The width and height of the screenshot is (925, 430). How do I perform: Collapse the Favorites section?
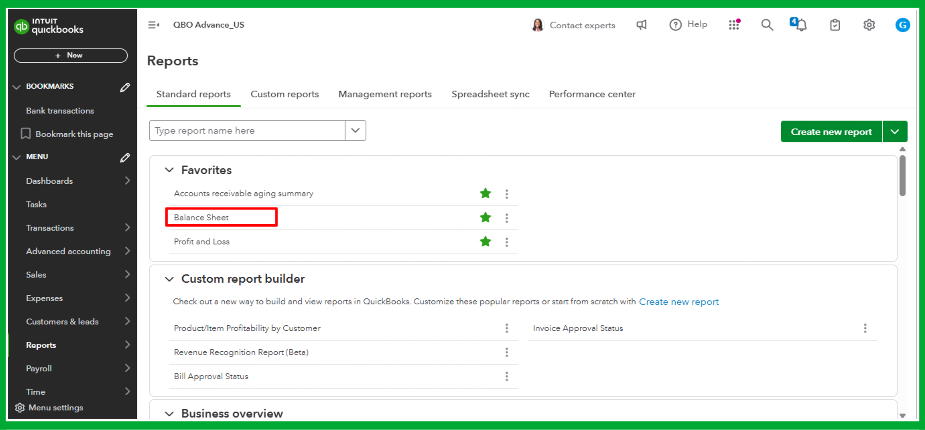168,170
